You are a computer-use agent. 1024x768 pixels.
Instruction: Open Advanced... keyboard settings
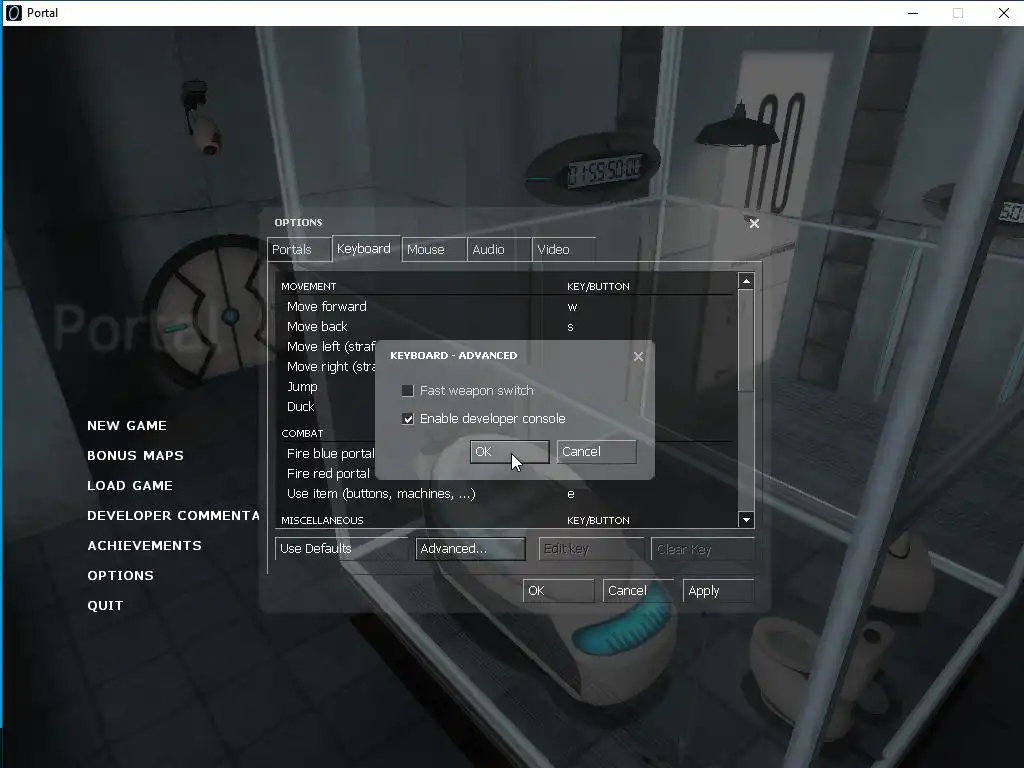click(x=470, y=549)
